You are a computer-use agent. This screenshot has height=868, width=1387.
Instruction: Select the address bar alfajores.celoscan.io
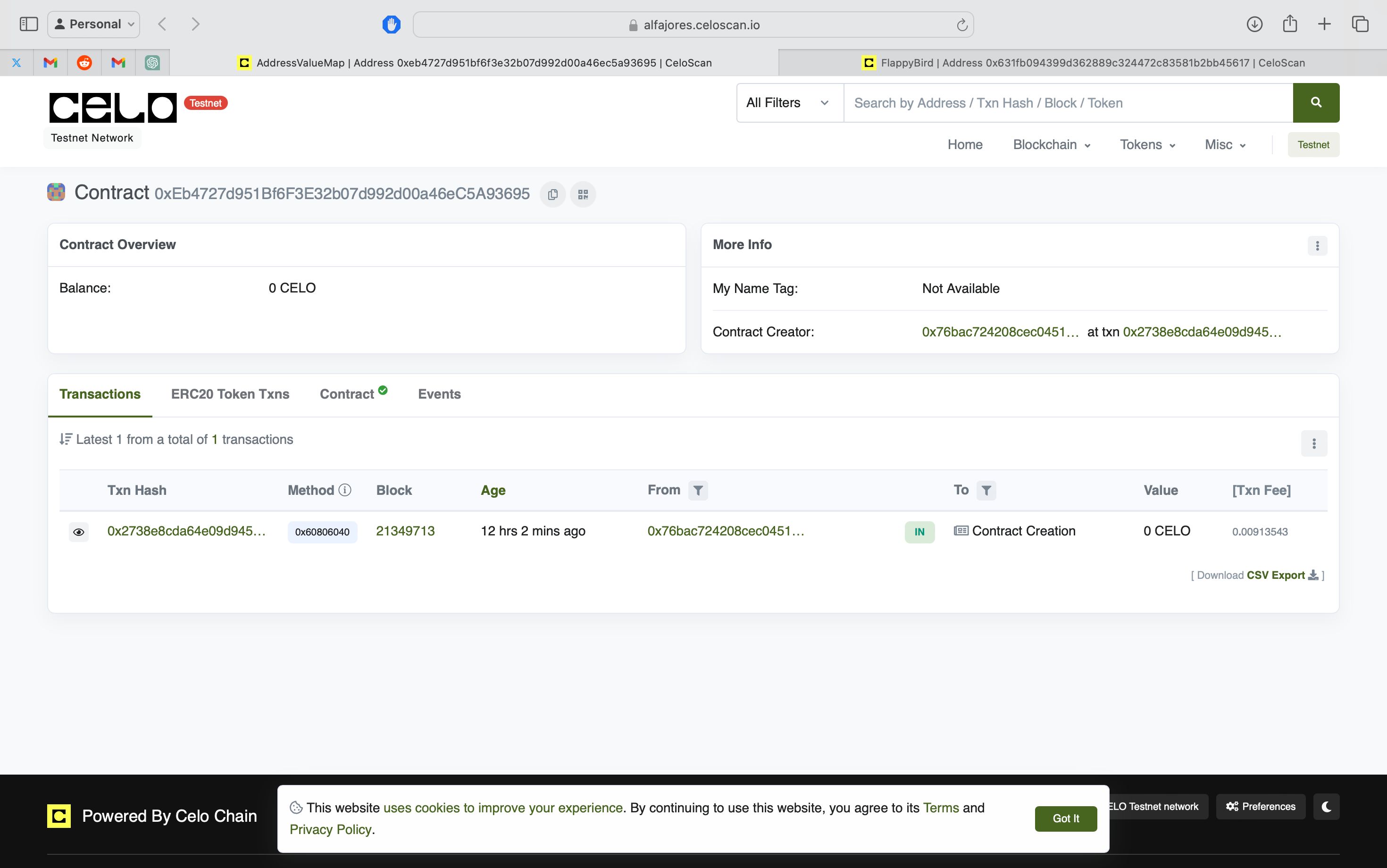click(x=693, y=25)
